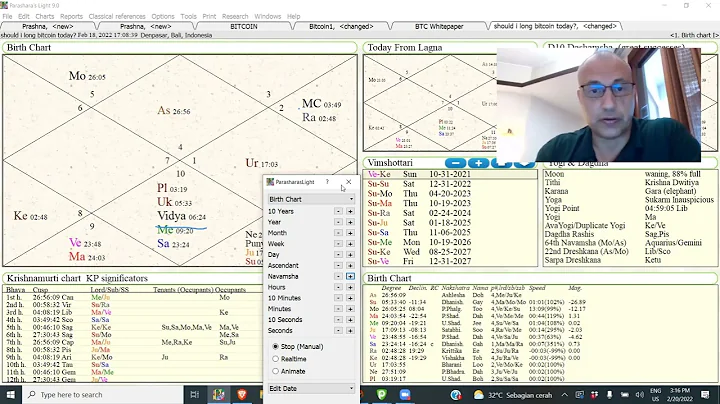Step back one of Minutes
Image resolution: width=720 pixels, height=404 pixels.
(338, 309)
